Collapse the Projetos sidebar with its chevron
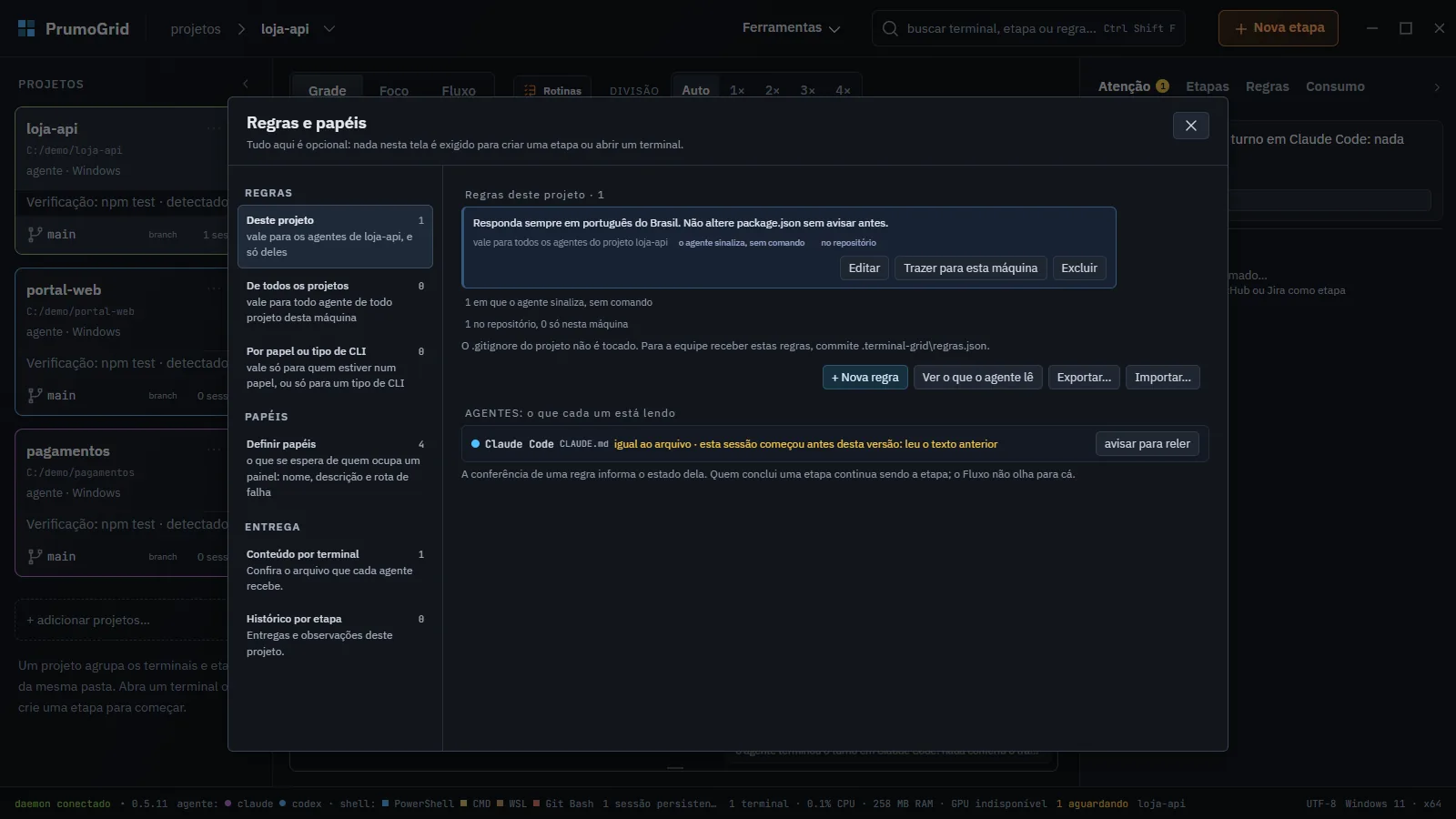Image resolution: width=1456 pixels, height=819 pixels. coord(246,84)
